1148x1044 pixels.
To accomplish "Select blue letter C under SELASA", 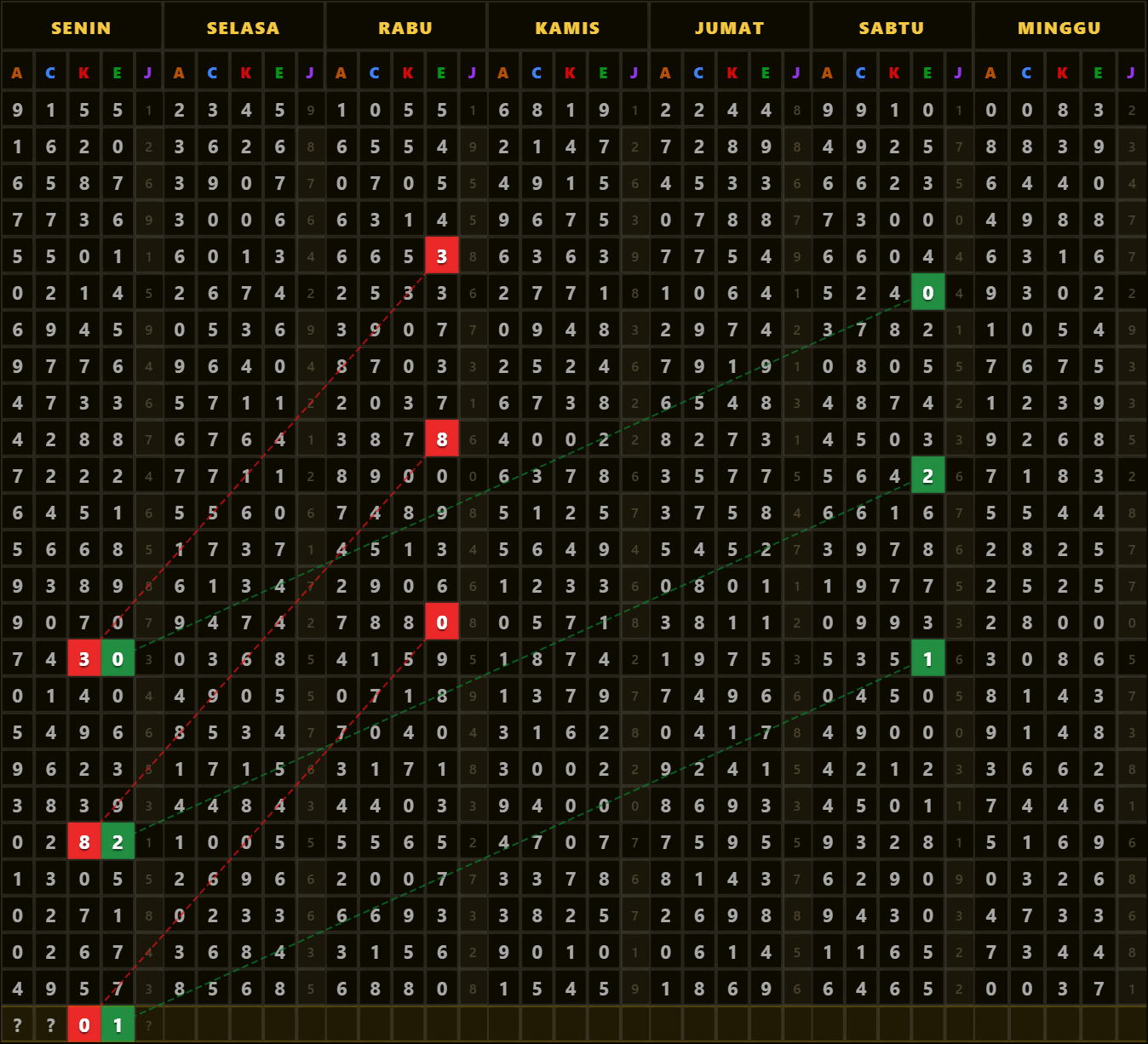I will click(212, 73).
